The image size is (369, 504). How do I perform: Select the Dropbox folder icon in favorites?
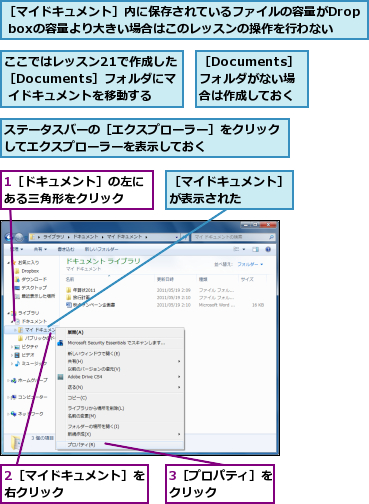click(17, 271)
